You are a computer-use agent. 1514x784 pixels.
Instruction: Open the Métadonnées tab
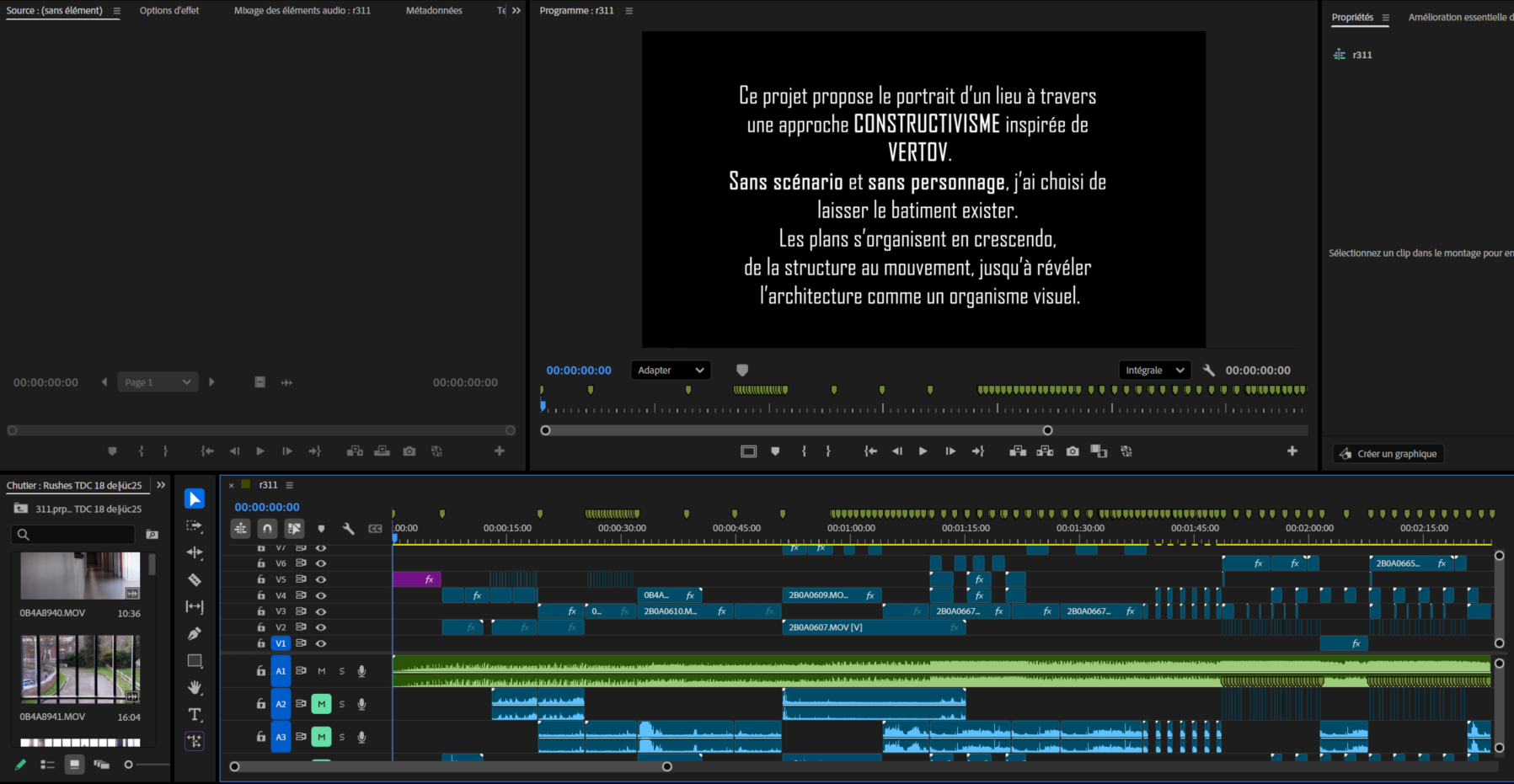pyautogui.click(x=434, y=11)
